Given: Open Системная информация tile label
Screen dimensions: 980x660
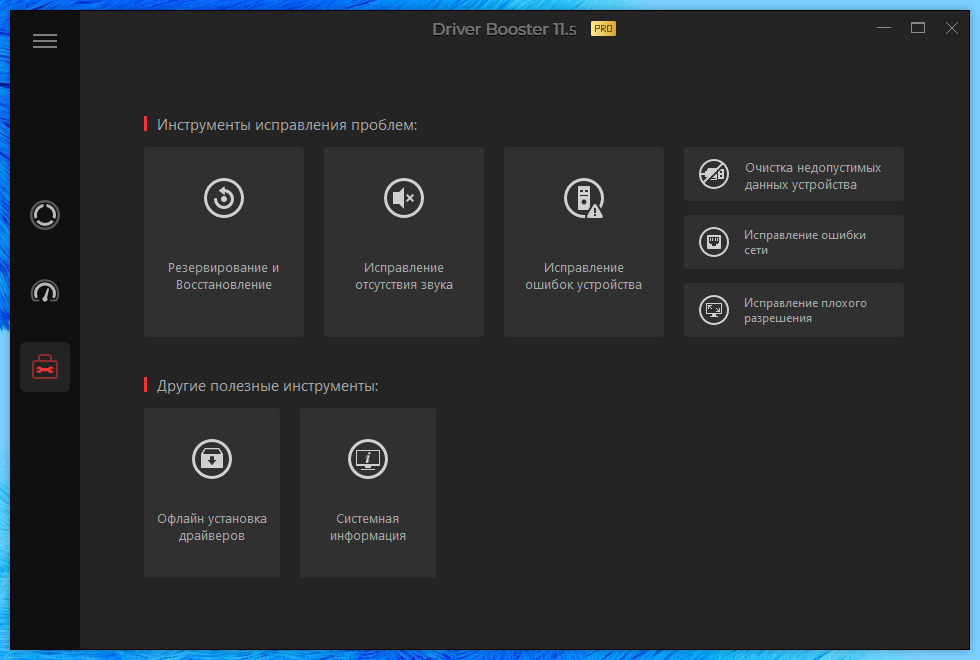Looking at the screenshot, I should point(368,527).
